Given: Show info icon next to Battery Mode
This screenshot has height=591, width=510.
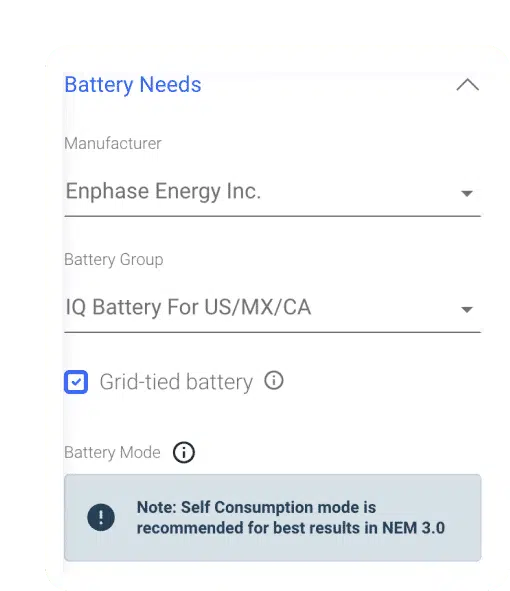Looking at the screenshot, I should click(x=184, y=452).
